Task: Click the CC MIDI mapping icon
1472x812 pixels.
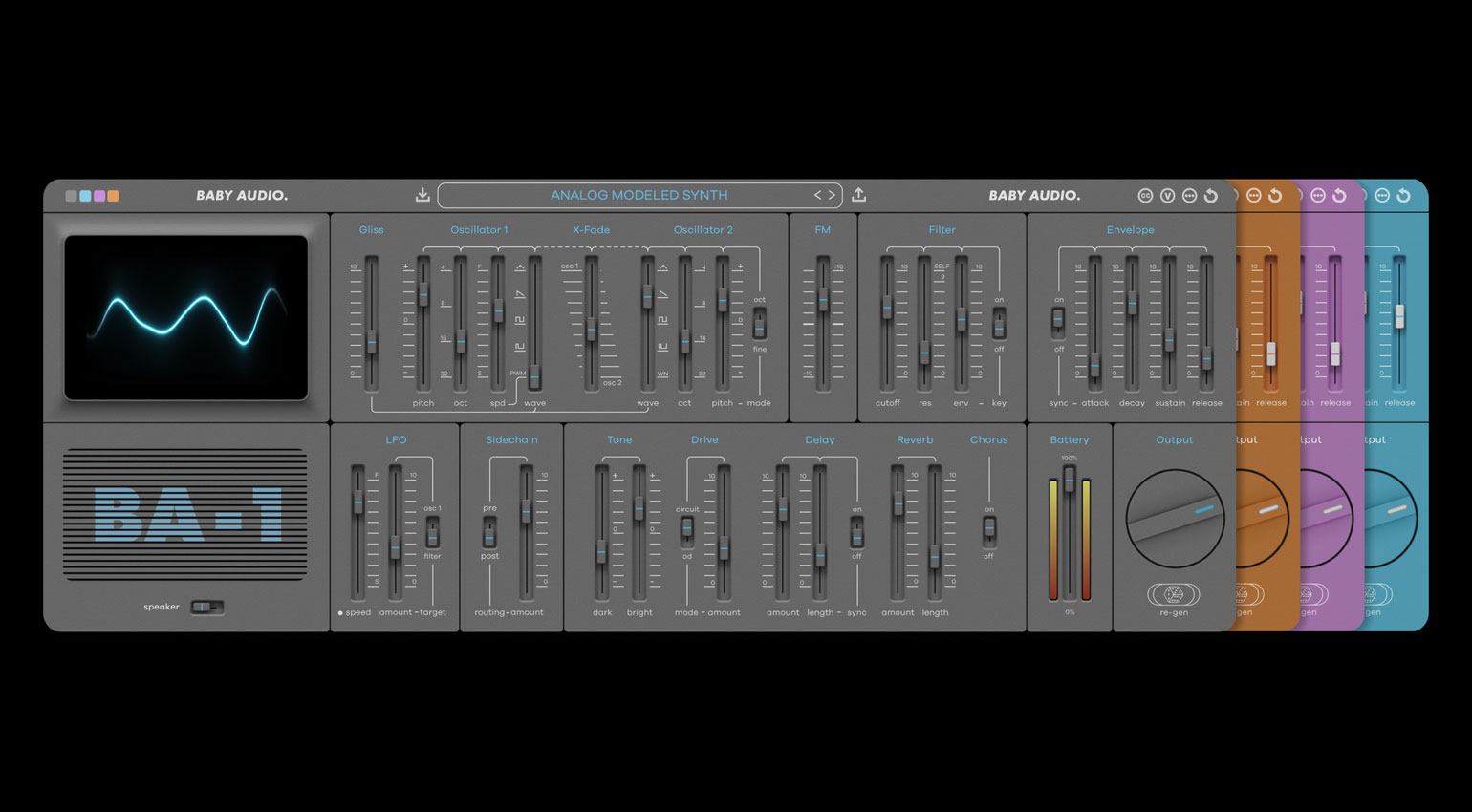Action: tap(1144, 195)
